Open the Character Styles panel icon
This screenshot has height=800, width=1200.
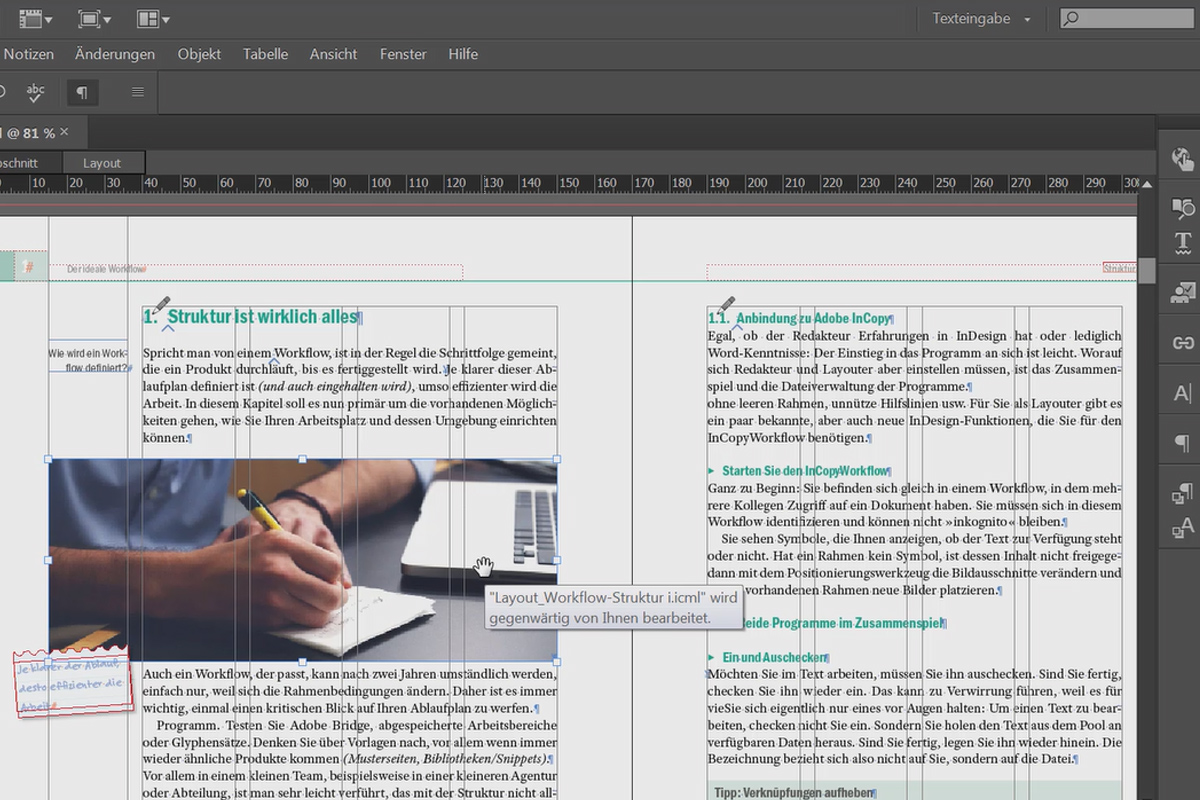pos(1182,528)
